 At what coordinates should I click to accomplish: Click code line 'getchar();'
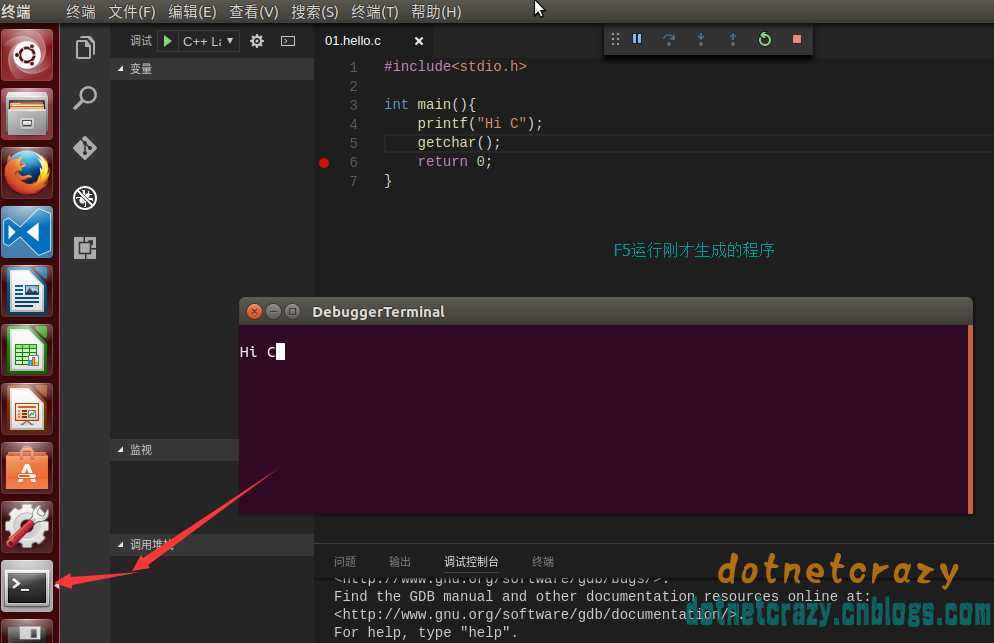coord(458,143)
